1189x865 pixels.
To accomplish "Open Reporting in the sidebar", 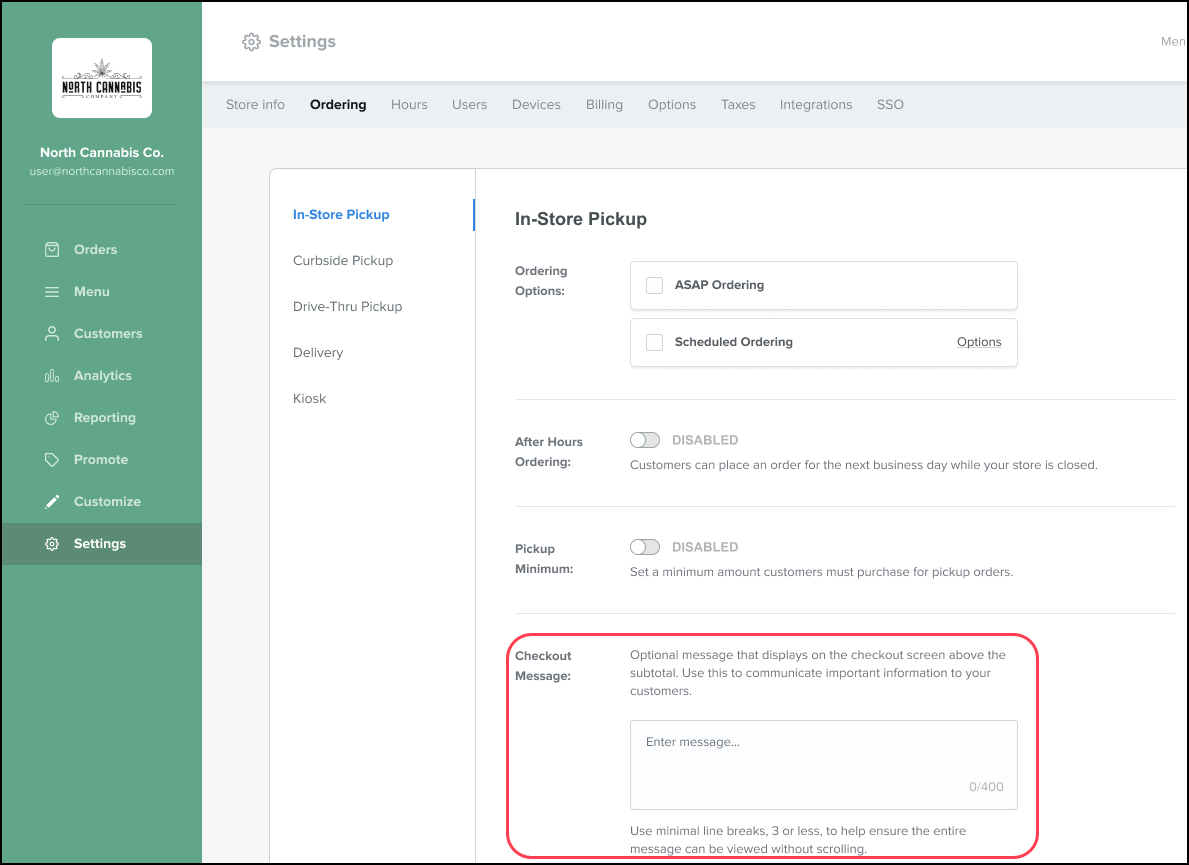I will [x=105, y=418].
